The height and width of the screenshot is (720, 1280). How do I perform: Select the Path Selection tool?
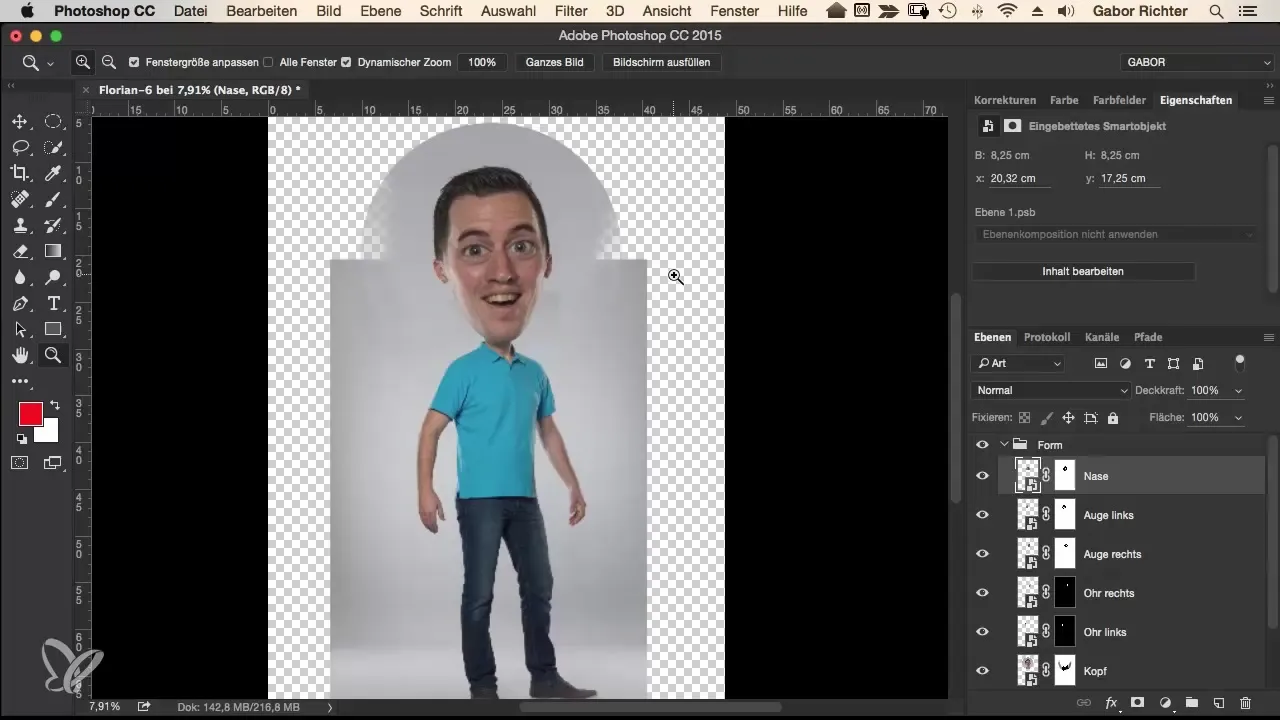20,329
